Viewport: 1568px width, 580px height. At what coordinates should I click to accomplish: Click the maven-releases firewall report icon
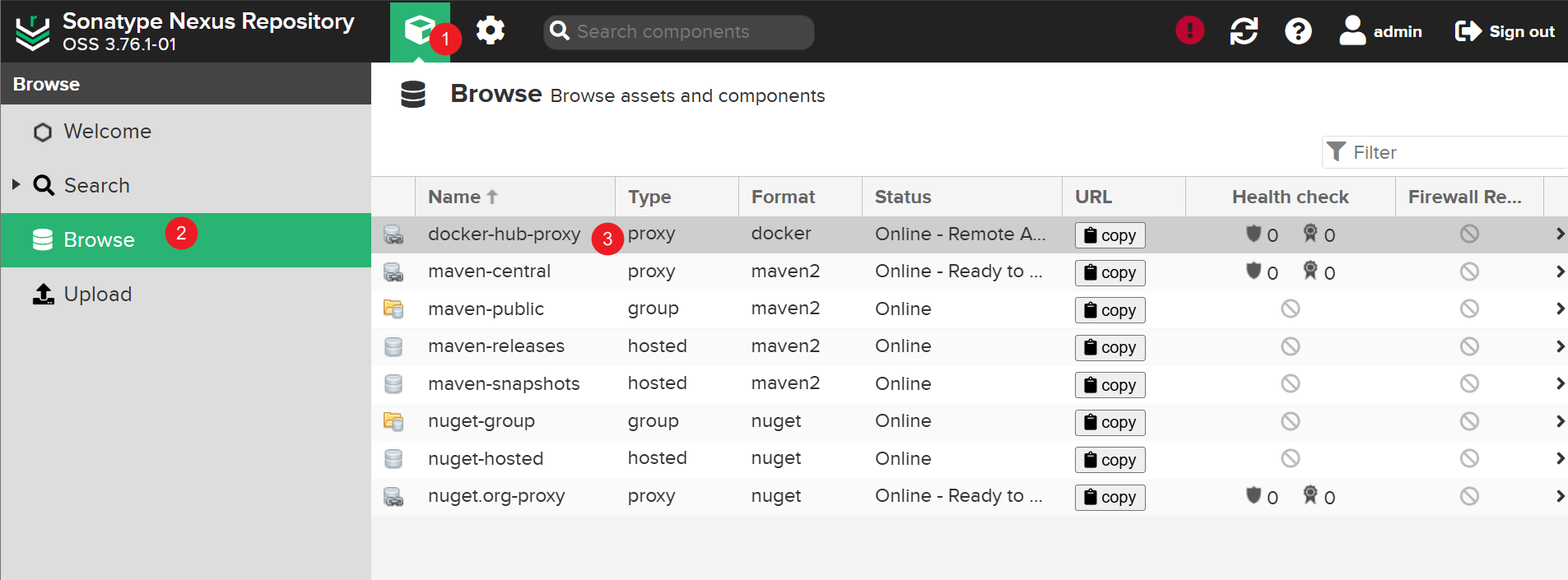[1469, 346]
